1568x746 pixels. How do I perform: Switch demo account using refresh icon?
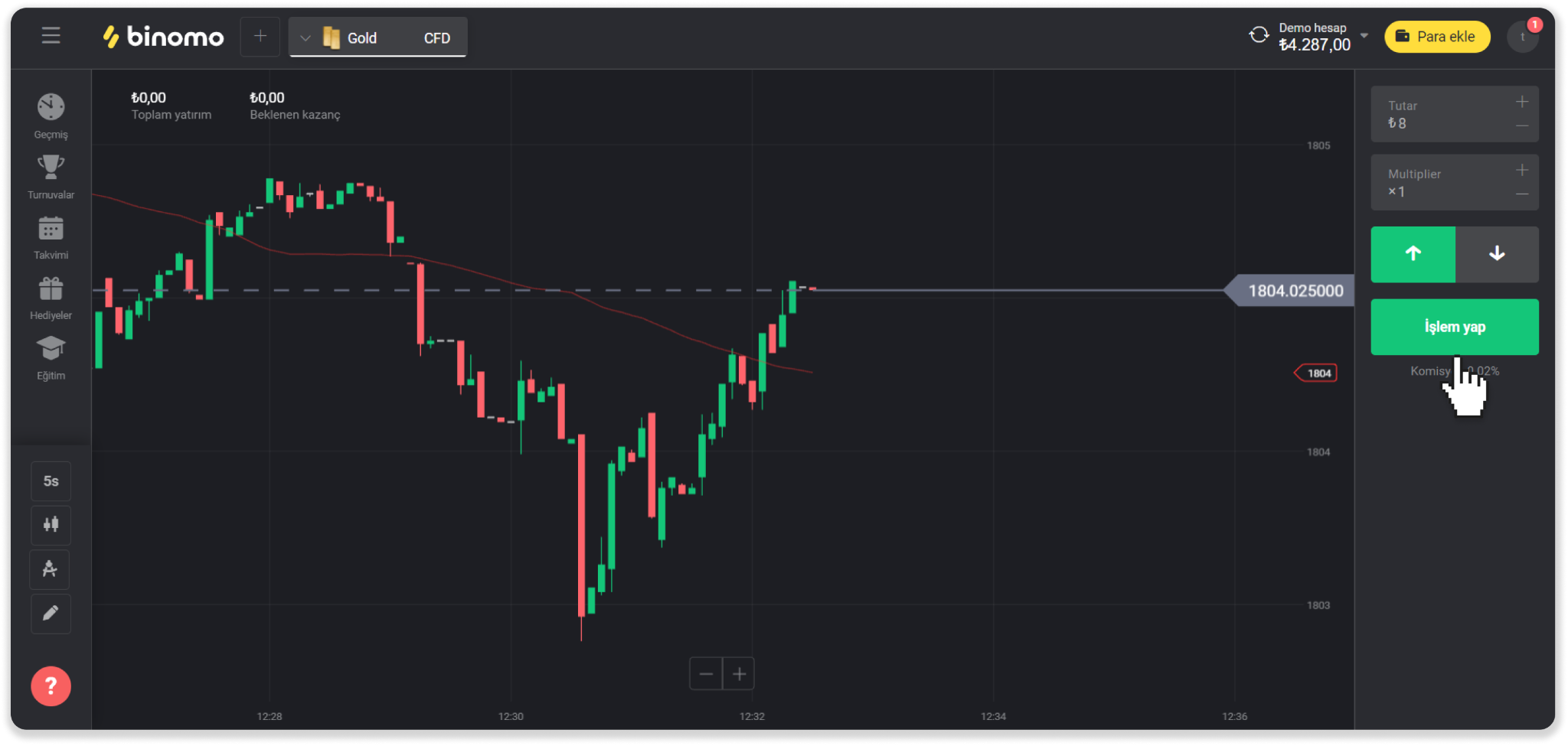click(1259, 35)
